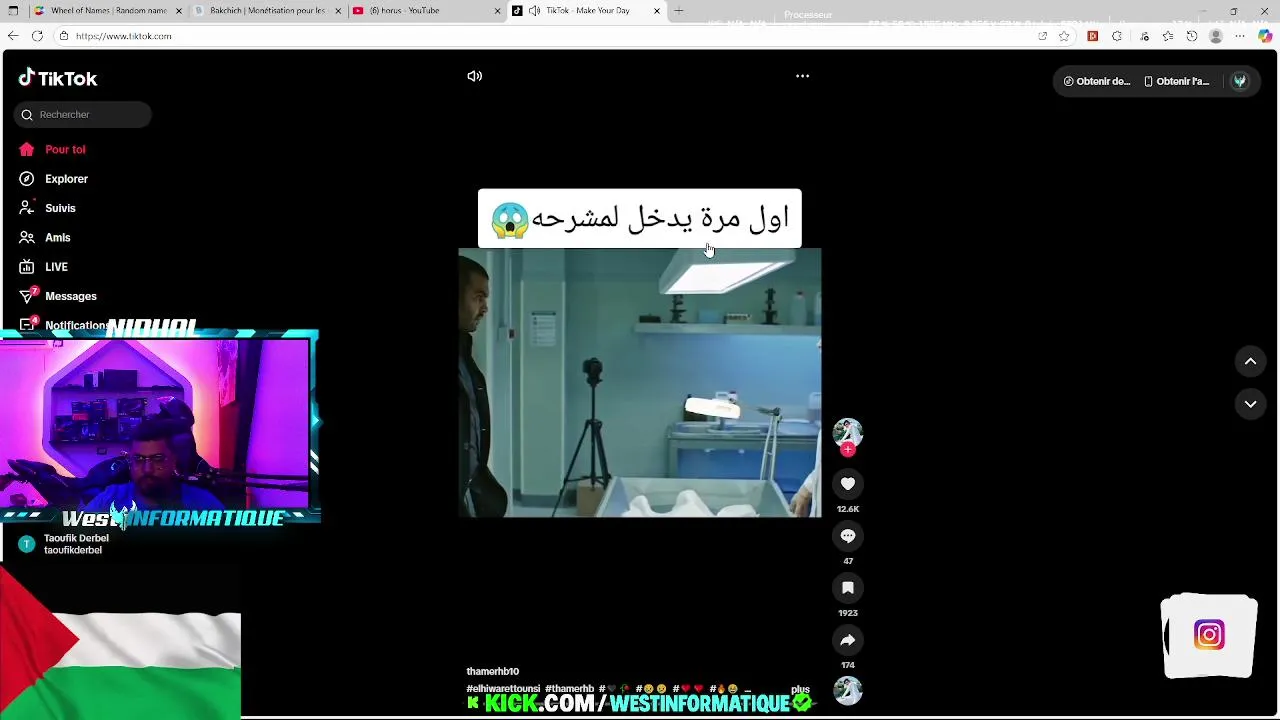Click the Instagram overlay icon

pyautogui.click(x=1209, y=635)
